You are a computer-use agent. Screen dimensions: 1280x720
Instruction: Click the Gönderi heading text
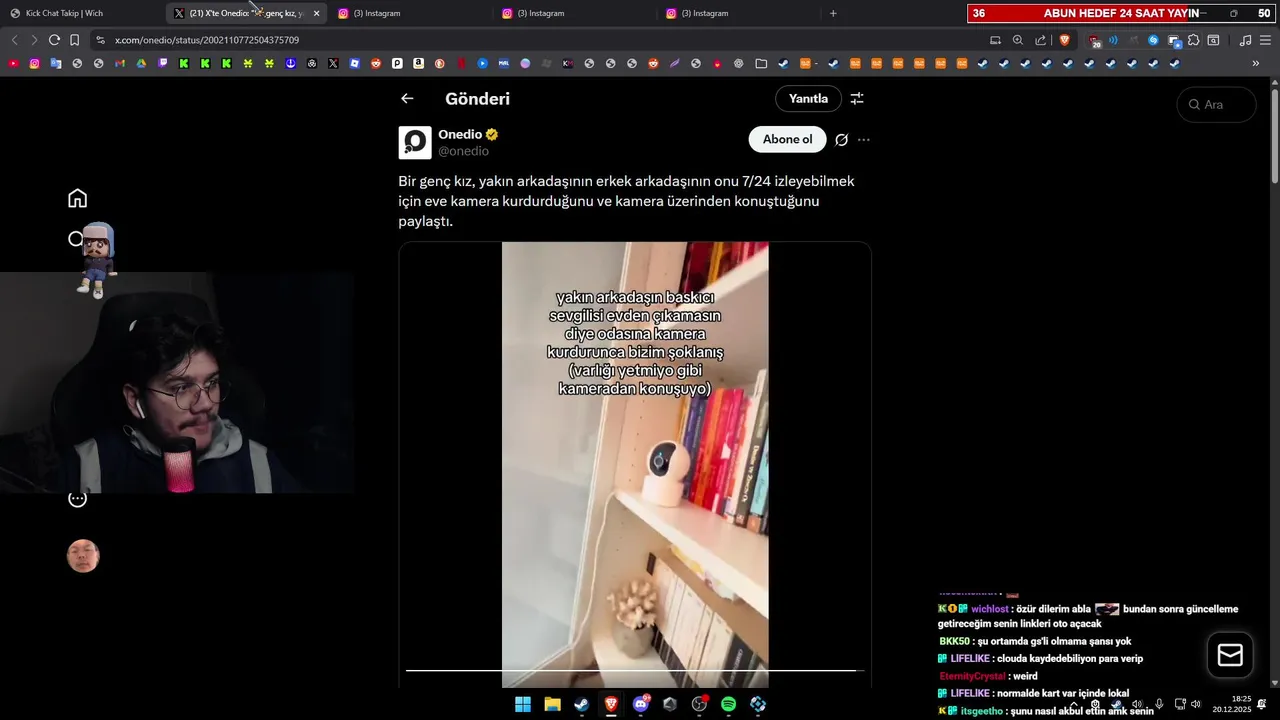[477, 98]
